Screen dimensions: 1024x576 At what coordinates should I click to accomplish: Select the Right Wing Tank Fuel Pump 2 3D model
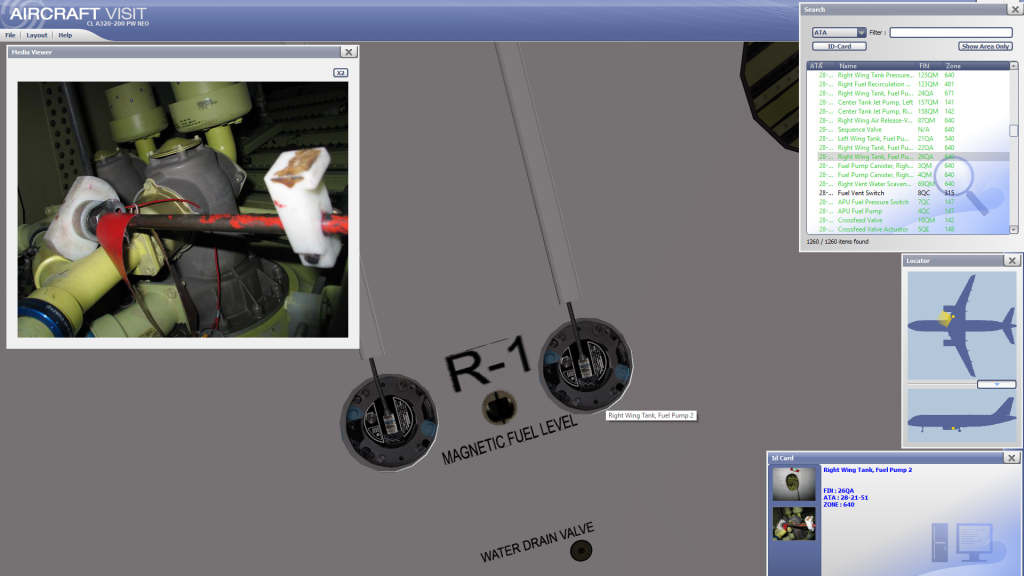point(585,365)
